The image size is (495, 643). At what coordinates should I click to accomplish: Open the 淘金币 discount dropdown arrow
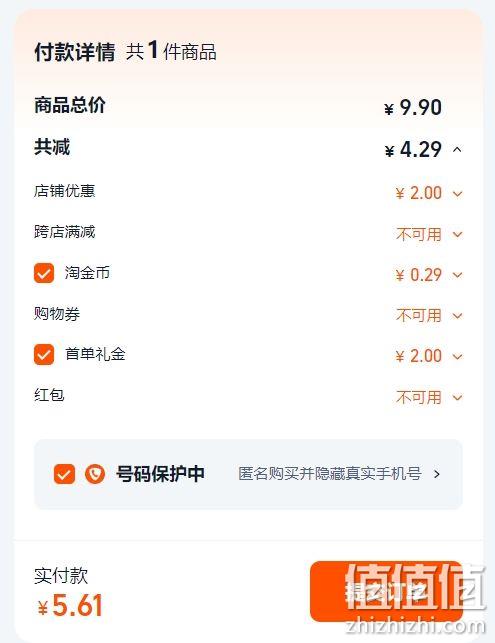coord(457,275)
